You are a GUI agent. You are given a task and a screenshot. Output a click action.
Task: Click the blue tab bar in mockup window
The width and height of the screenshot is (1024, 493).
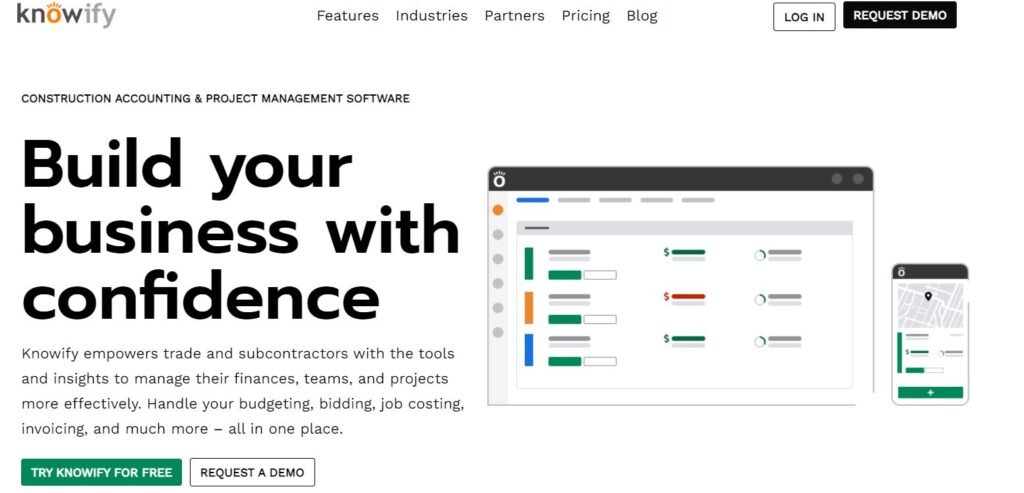[x=533, y=200]
